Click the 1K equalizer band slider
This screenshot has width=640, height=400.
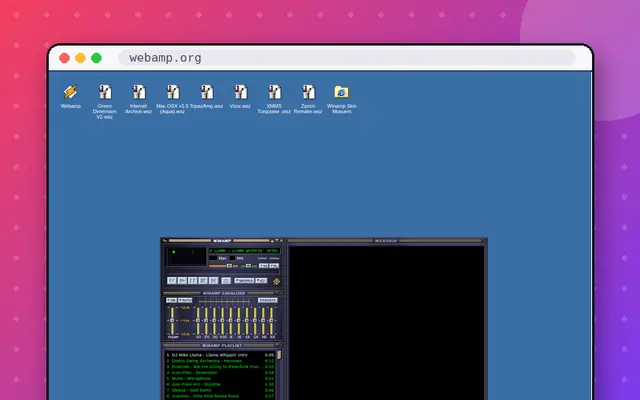pos(231,321)
